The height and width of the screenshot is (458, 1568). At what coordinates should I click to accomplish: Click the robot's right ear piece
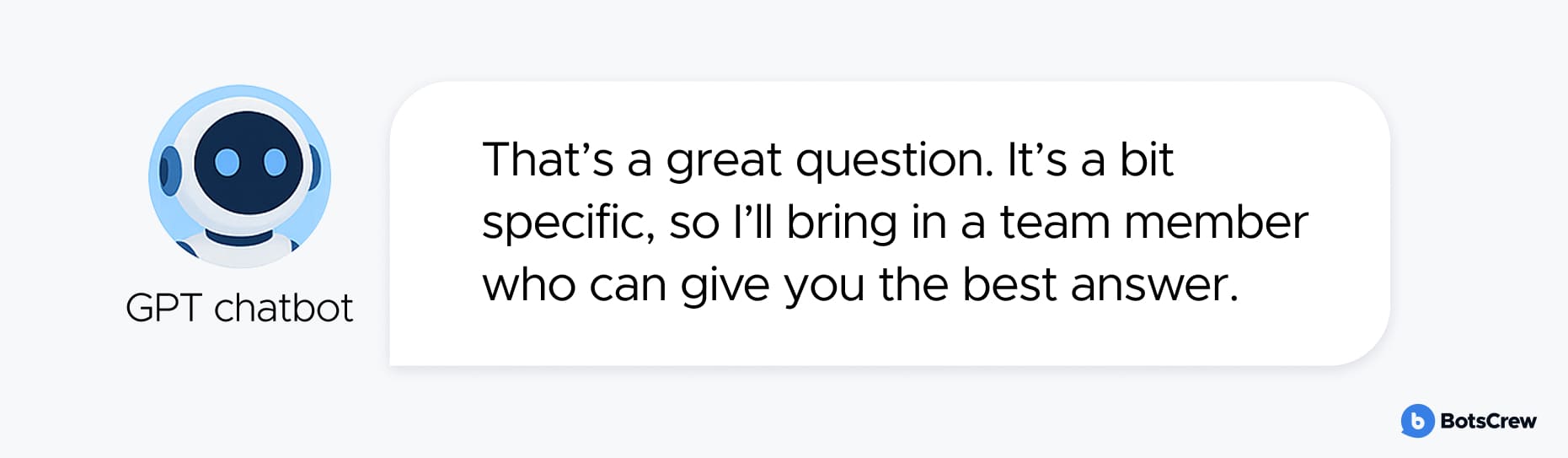click(x=314, y=167)
